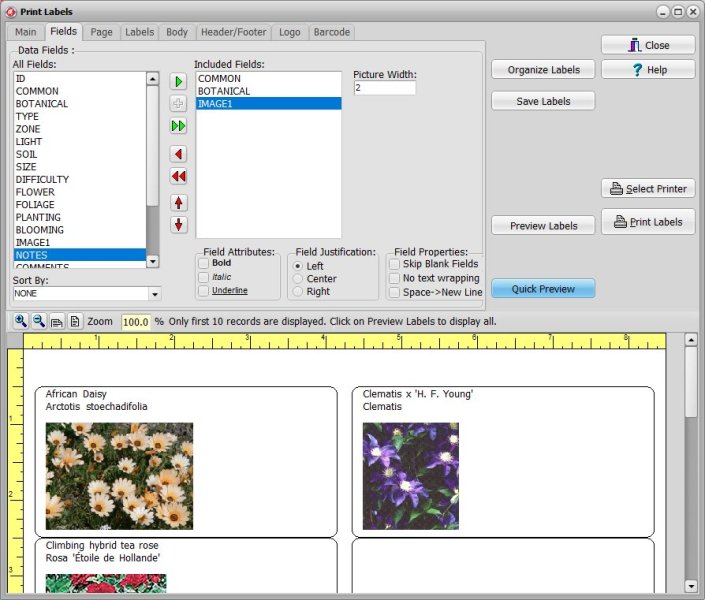Click Organize Labels button
Screen dimensions: 705x600
click(x=543, y=70)
